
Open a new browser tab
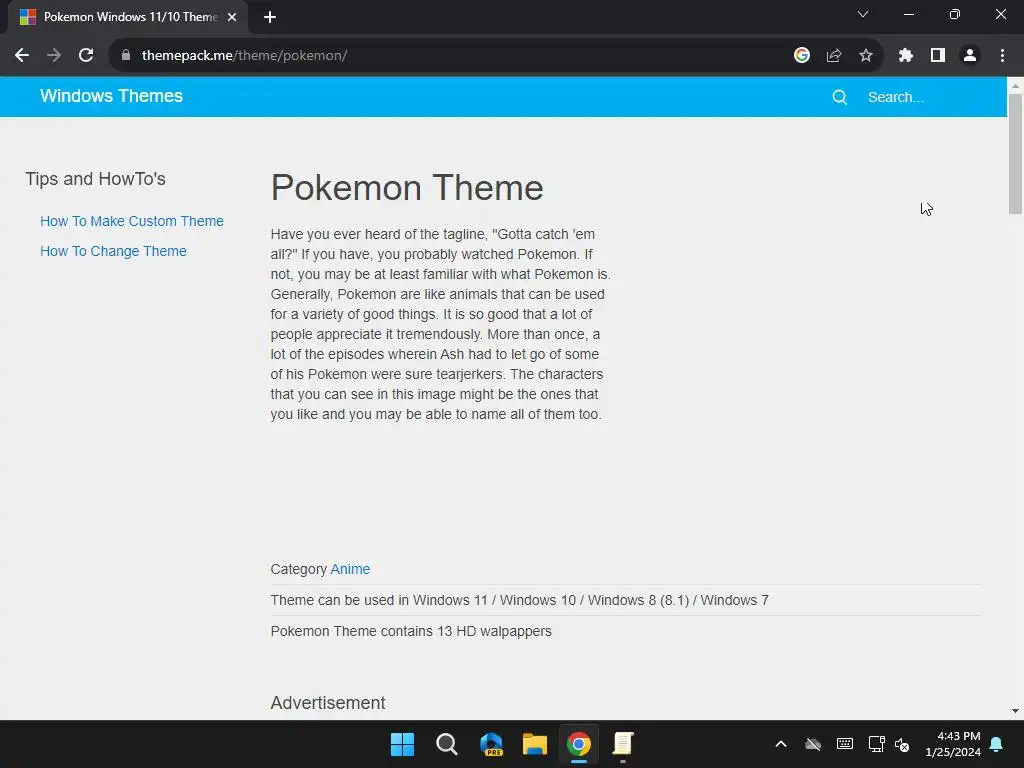tap(270, 17)
